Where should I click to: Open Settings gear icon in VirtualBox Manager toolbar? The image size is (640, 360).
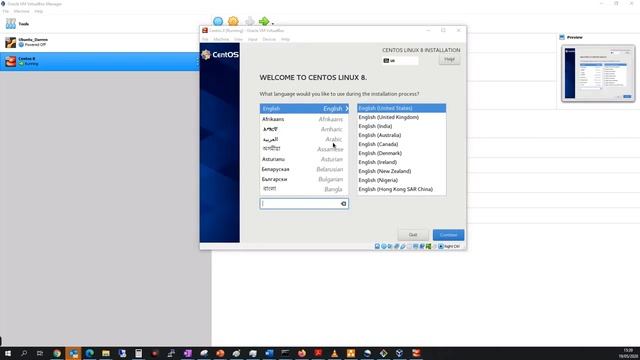click(233, 21)
